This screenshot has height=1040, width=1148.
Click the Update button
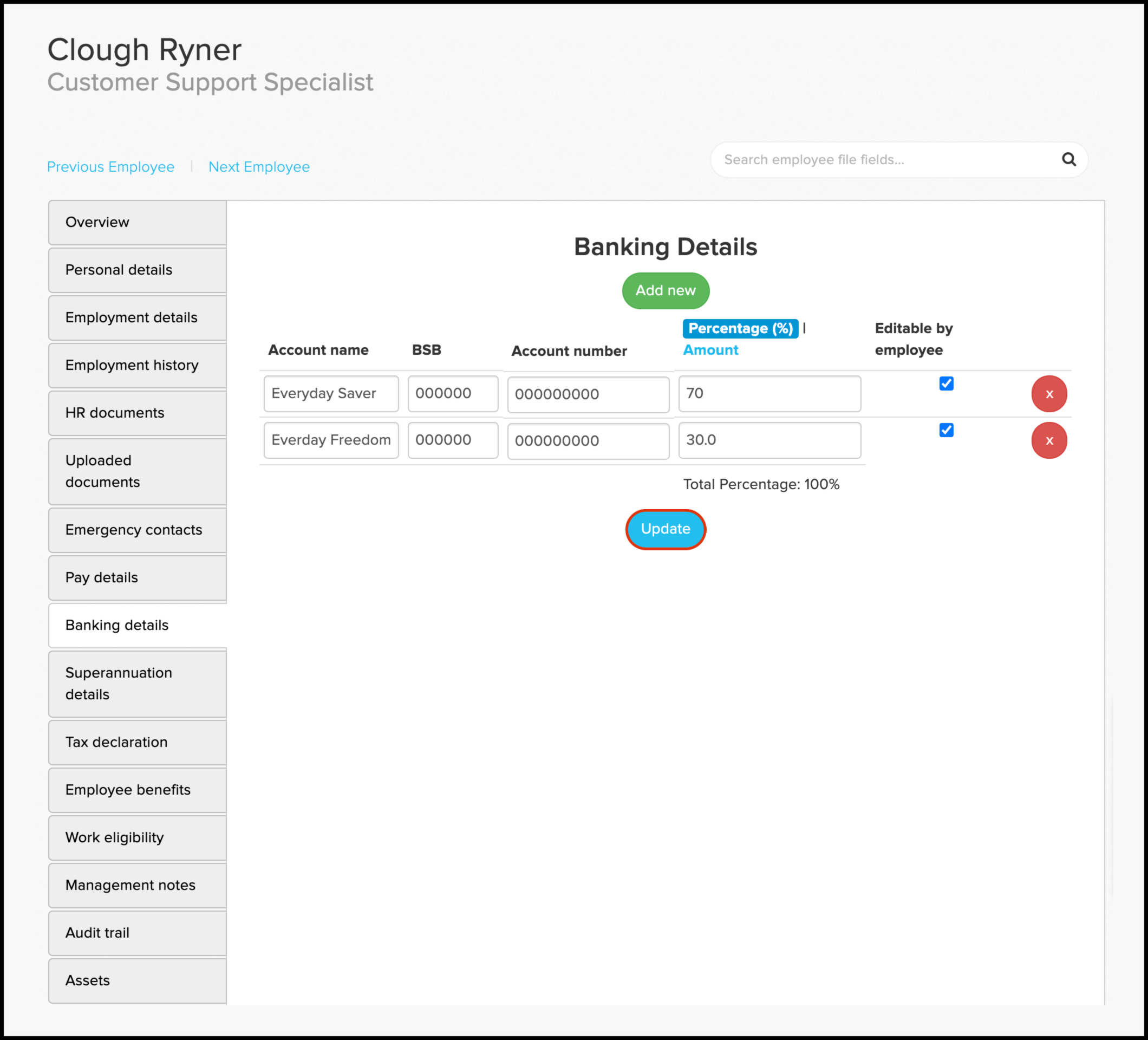(x=665, y=529)
